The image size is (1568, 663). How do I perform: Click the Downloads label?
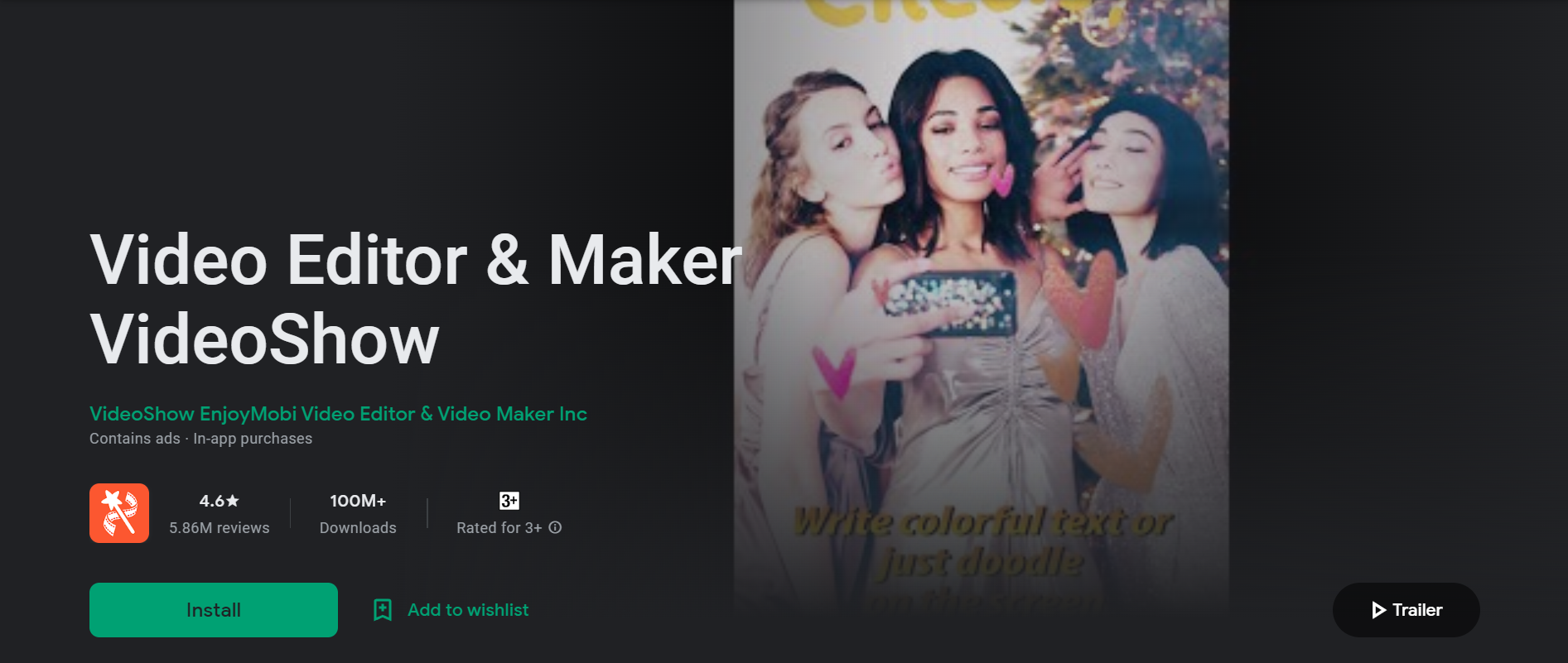(x=358, y=528)
